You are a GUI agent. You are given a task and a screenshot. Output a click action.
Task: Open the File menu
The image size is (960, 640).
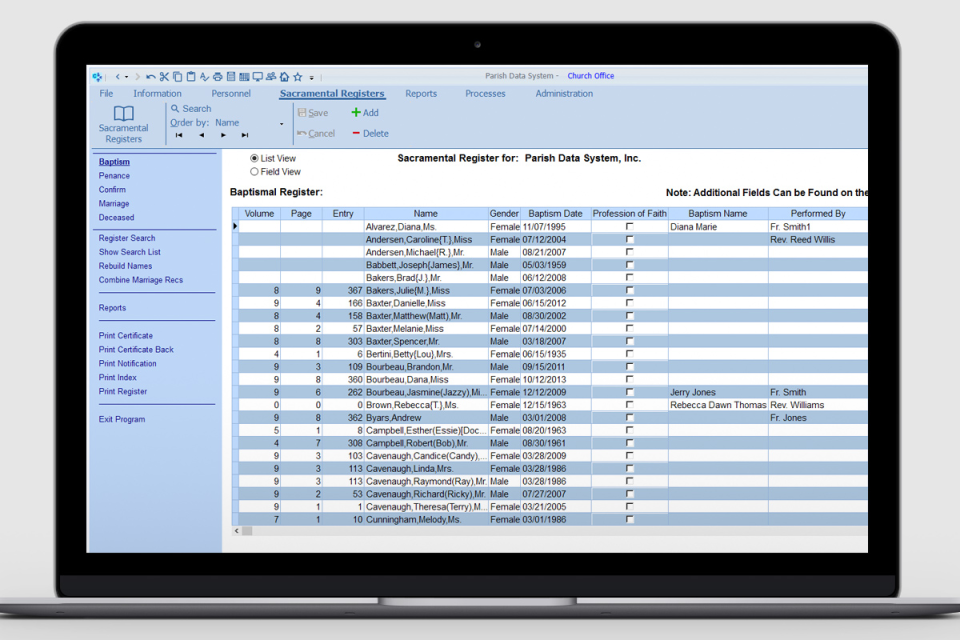tap(107, 94)
